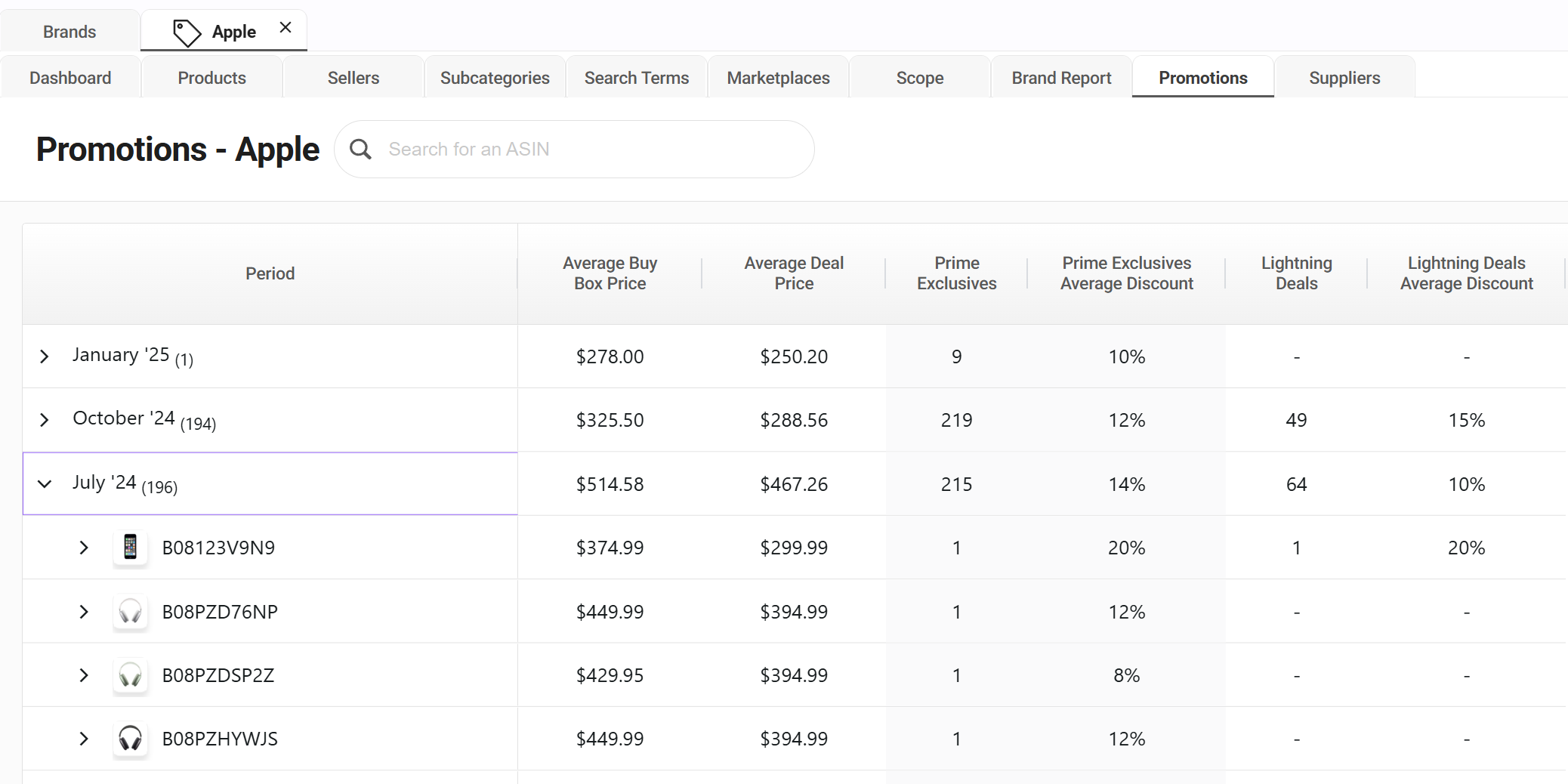The height and width of the screenshot is (784, 1568).
Task: Sort by Average Deal Price header
Action: [x=794, y=273]
